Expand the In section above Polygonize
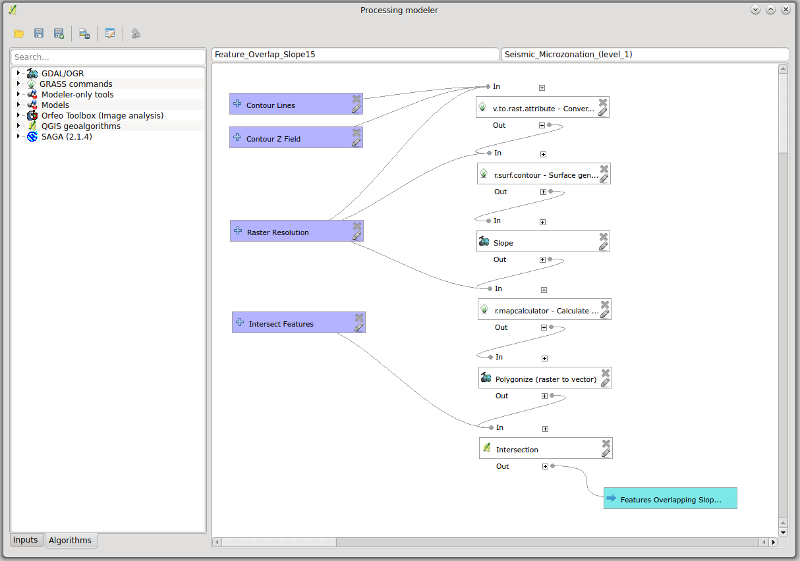The height and width of the screenshot is (561, 800). coord(543,357)
